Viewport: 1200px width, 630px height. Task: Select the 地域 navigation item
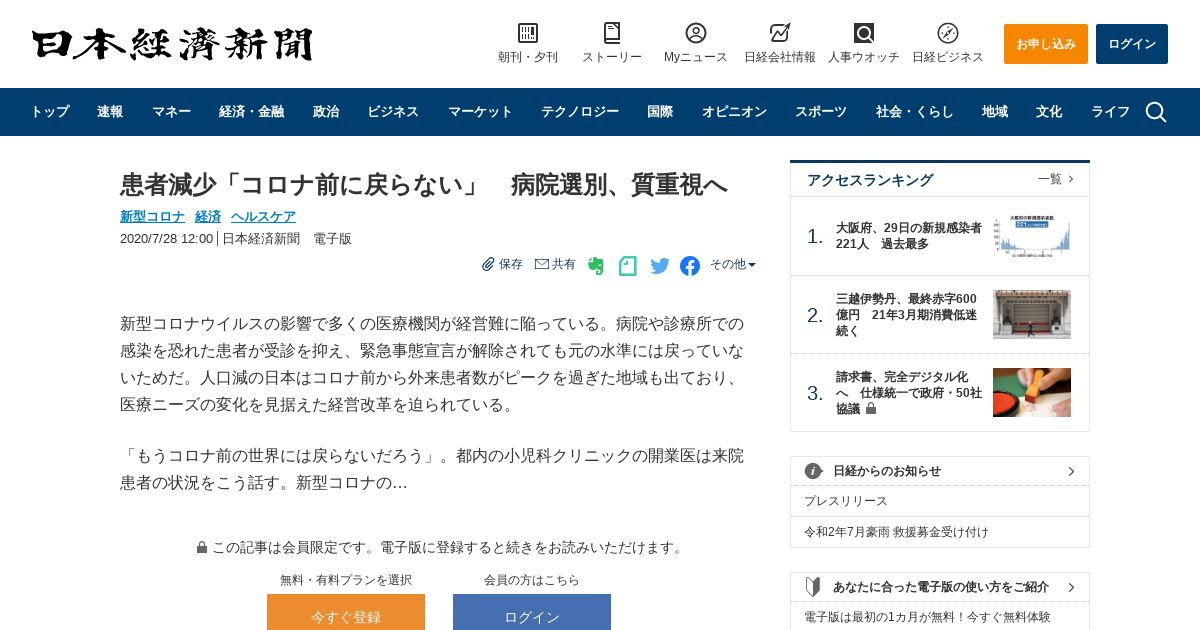tap(995, 112)
